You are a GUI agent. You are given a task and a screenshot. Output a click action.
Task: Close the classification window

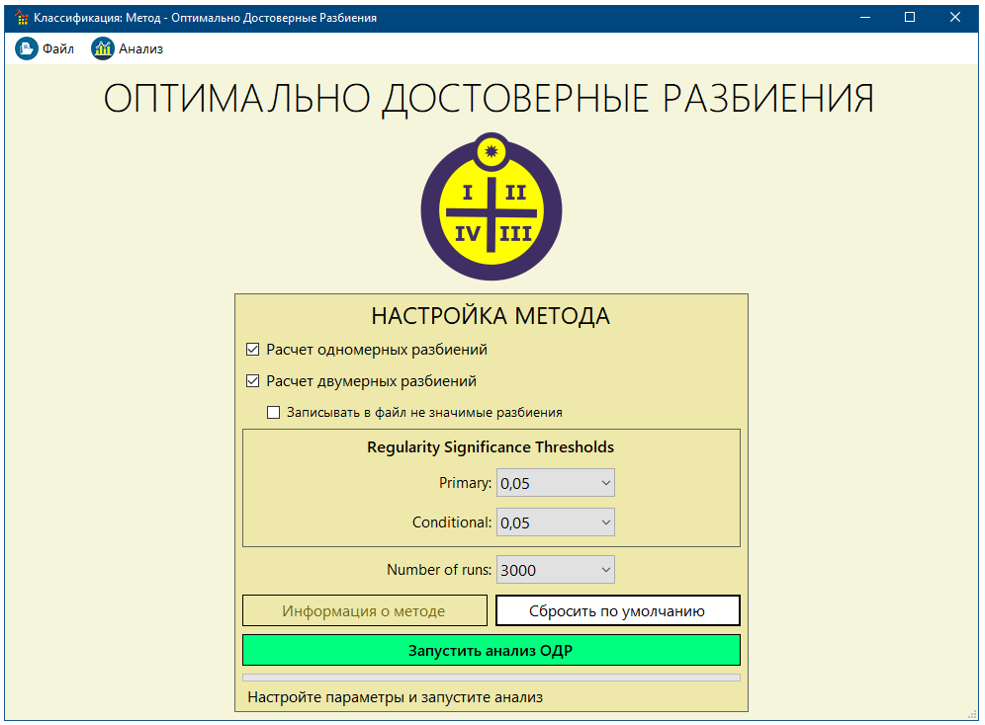click(x=955, y=17)
